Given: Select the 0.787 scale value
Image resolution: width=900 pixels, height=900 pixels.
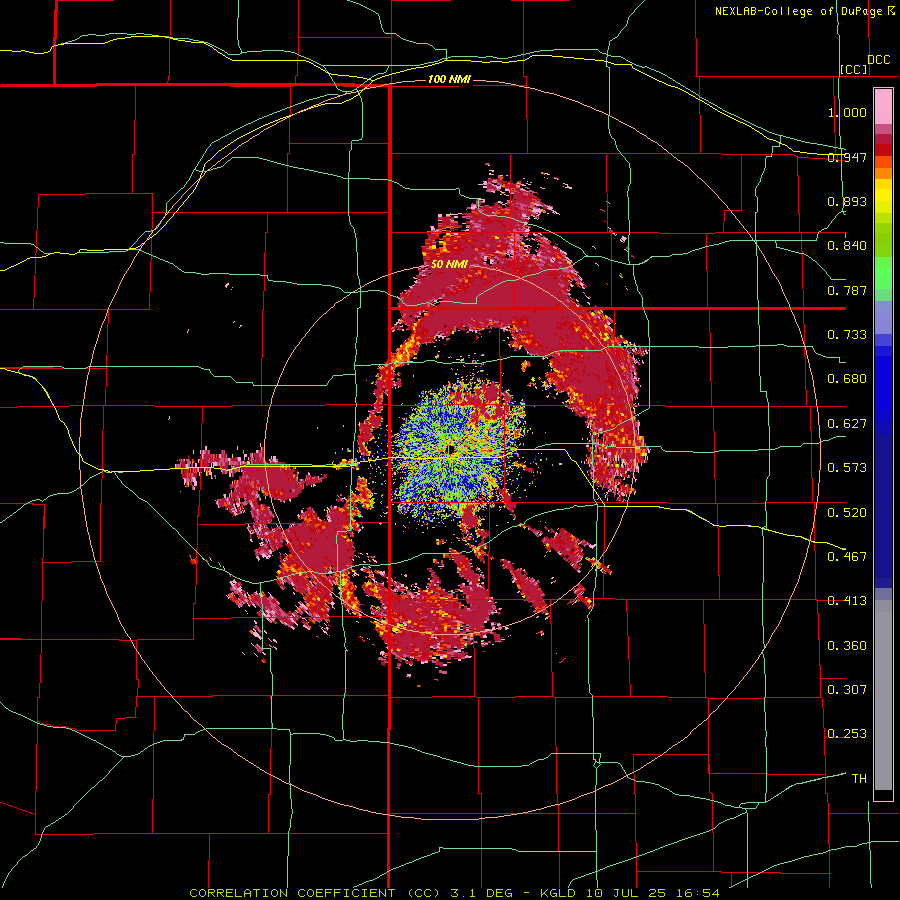Looking at the screenshot, I should point(847,290).
